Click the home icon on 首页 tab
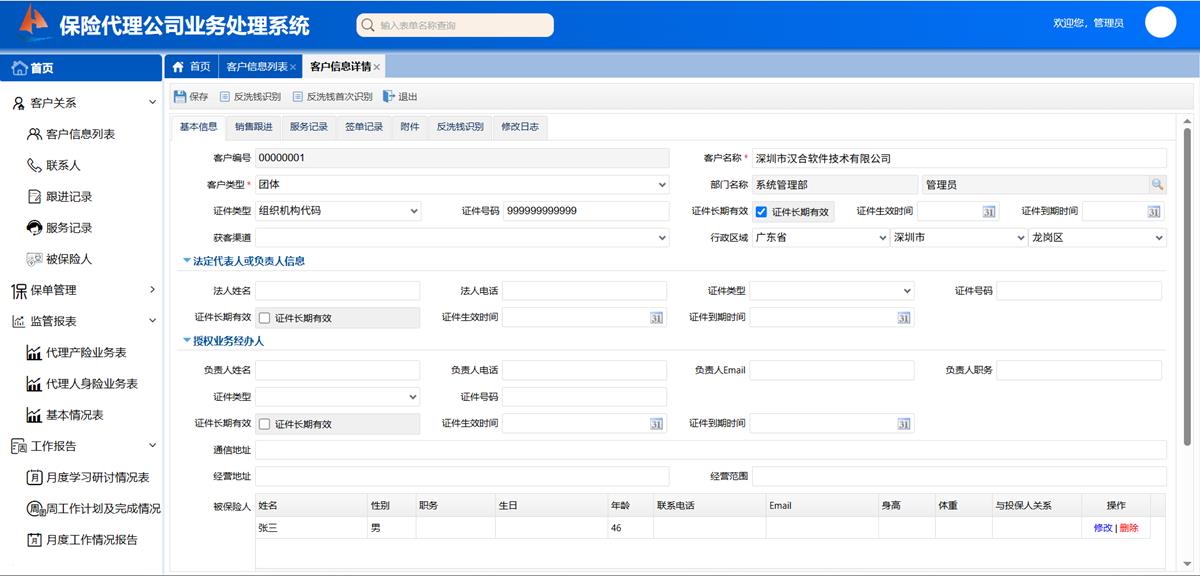This screenshot has width=1200, height=576. click(x=178, y=67)
